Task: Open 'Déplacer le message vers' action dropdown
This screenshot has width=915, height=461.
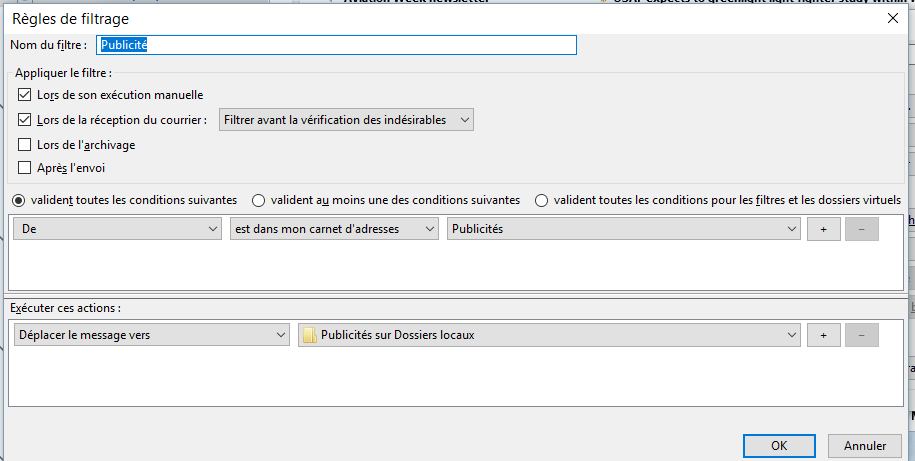Action: [152, 335]
